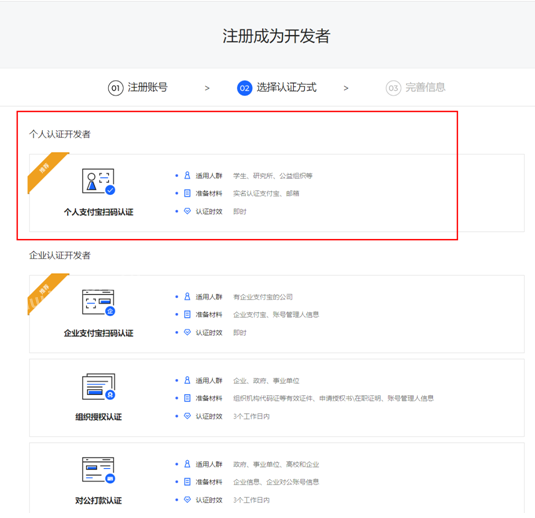Open 完善信息 step label
The width and height of the screenshot is (535, 518).
tap(425, 88)
